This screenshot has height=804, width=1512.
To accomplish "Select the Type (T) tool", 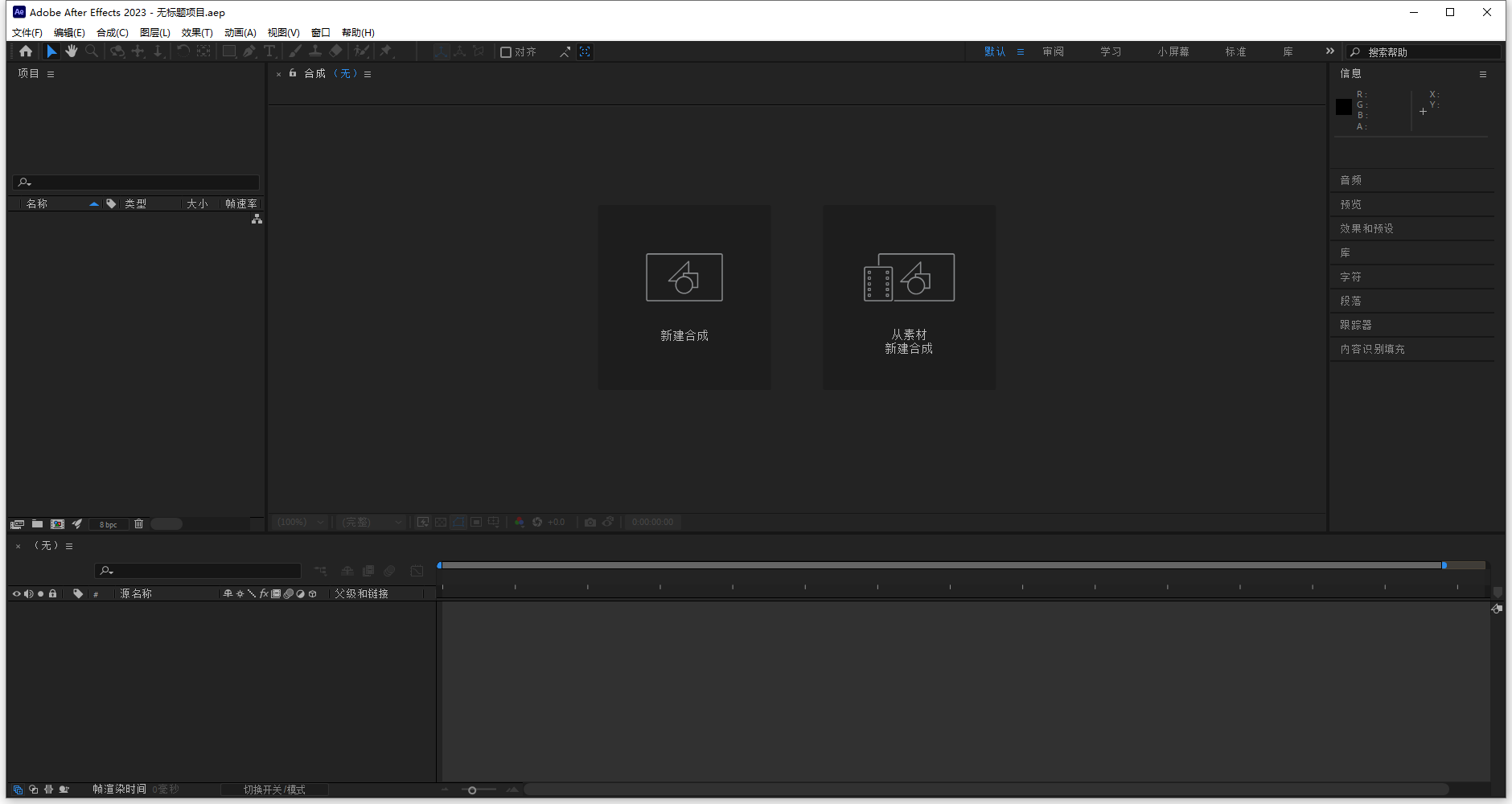I will [269, 51].
